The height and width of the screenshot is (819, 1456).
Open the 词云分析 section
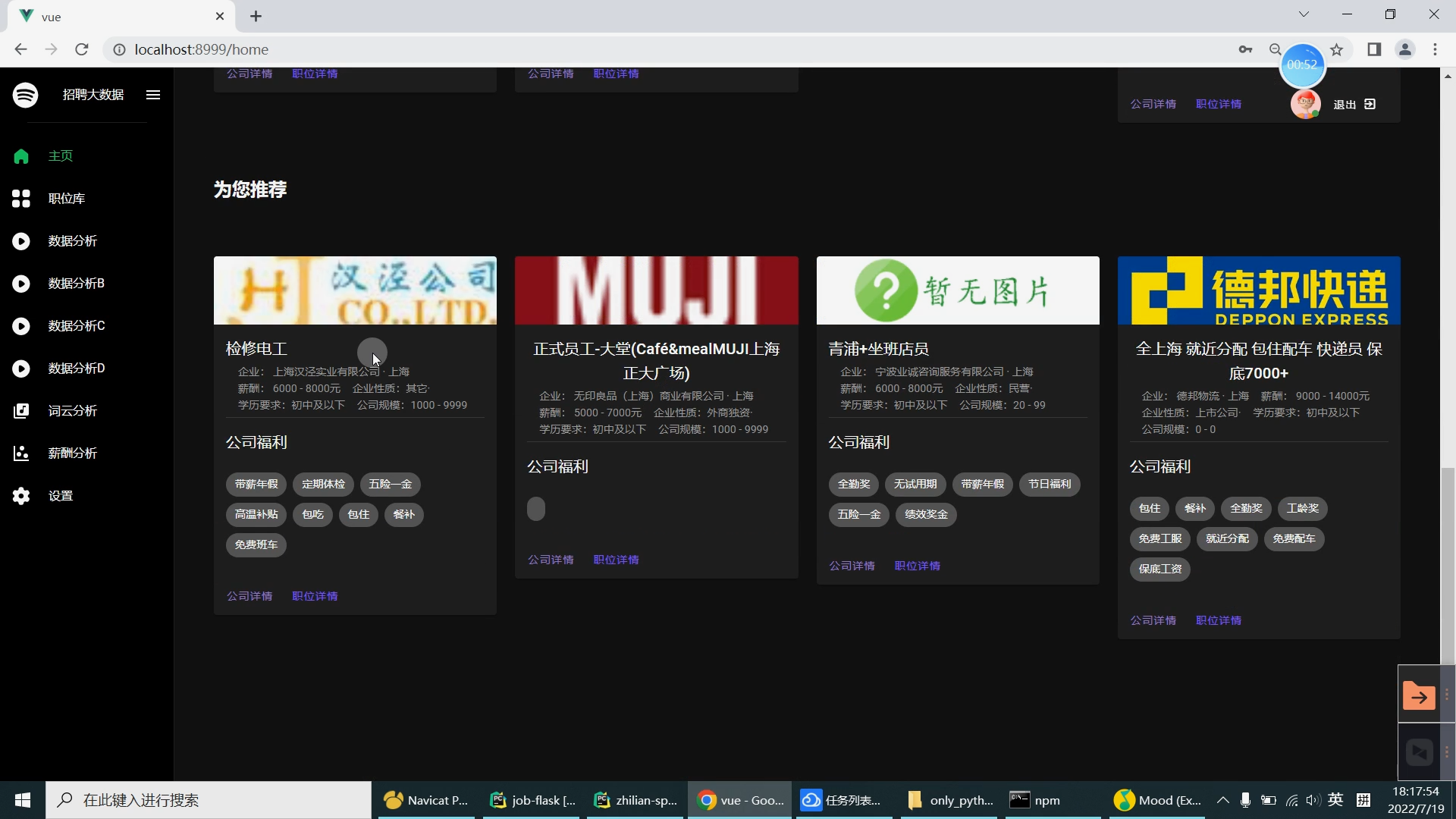pyautogui.click(x=20, y=411)
